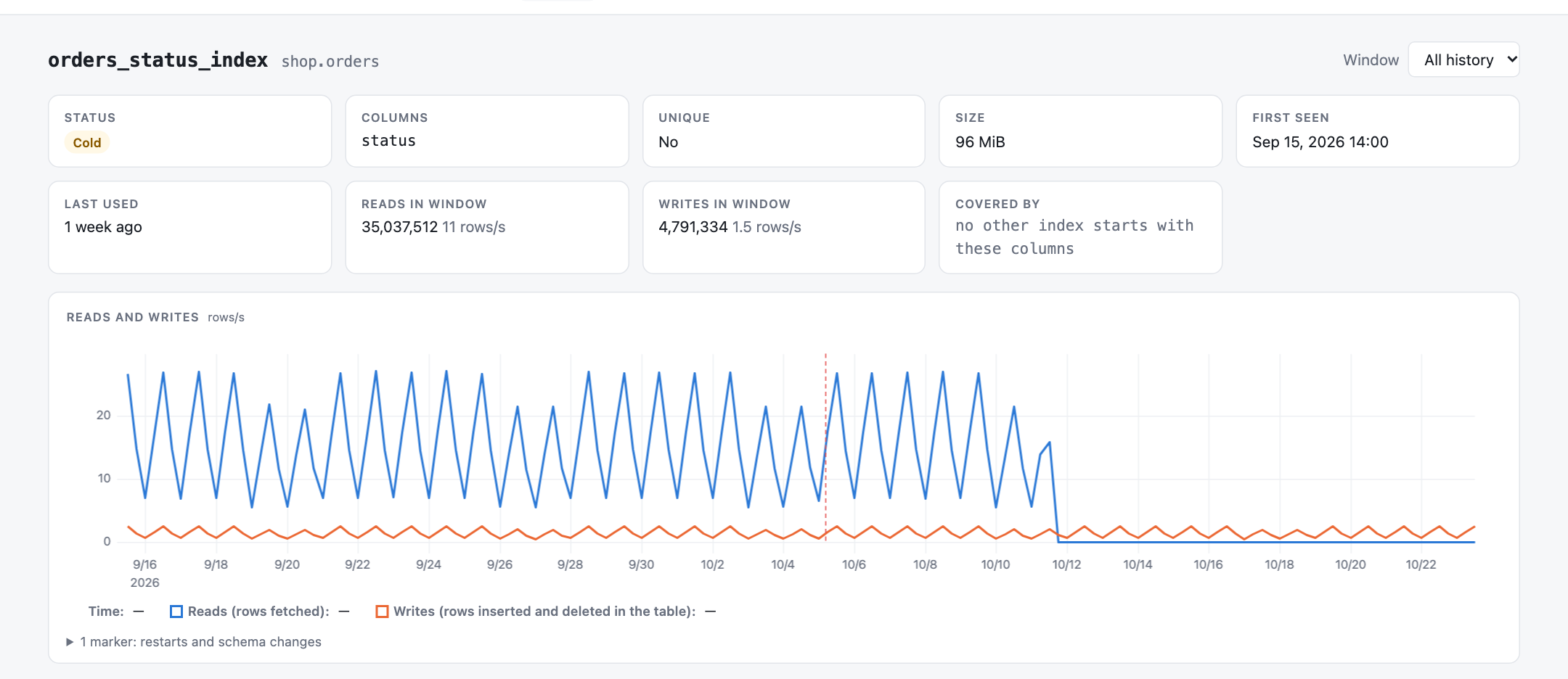Click the "Writes (rows inserted and deleted in the table):" legend label
Viewport: 1568px width, 679px height.
tap(544, 612)
